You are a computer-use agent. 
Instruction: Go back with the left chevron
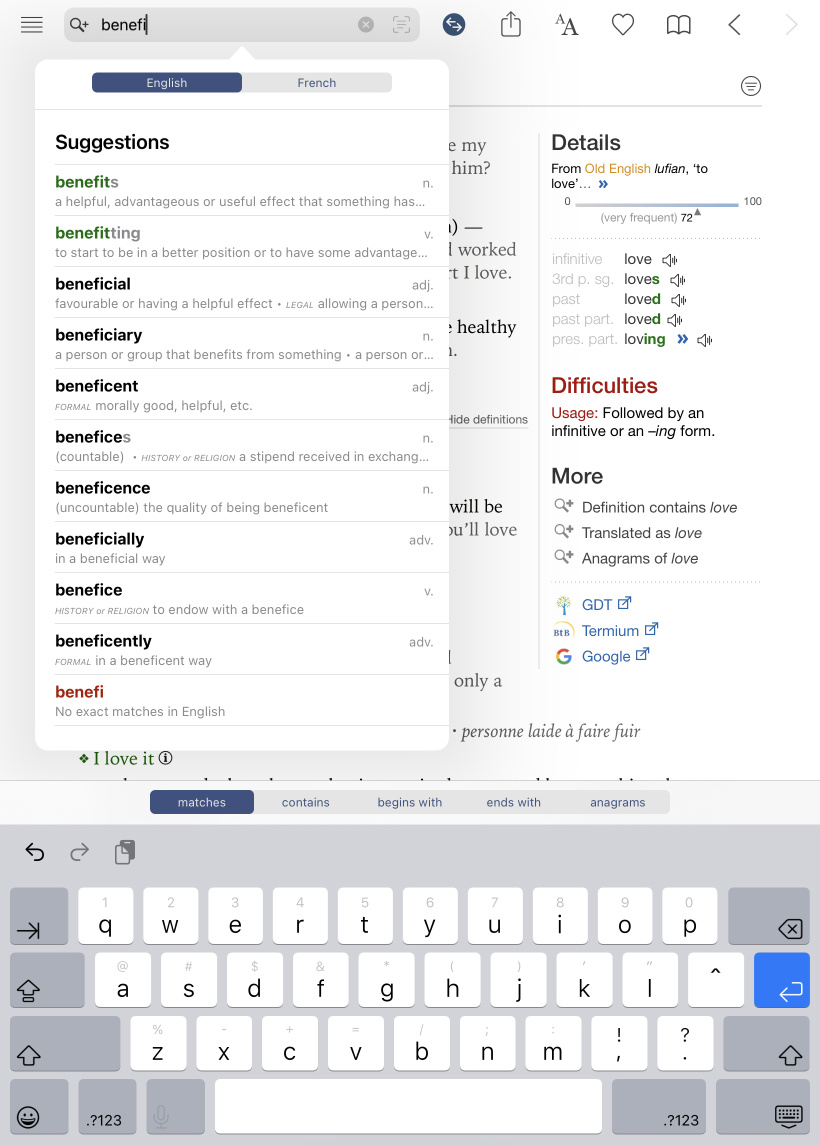pos(735,25)
